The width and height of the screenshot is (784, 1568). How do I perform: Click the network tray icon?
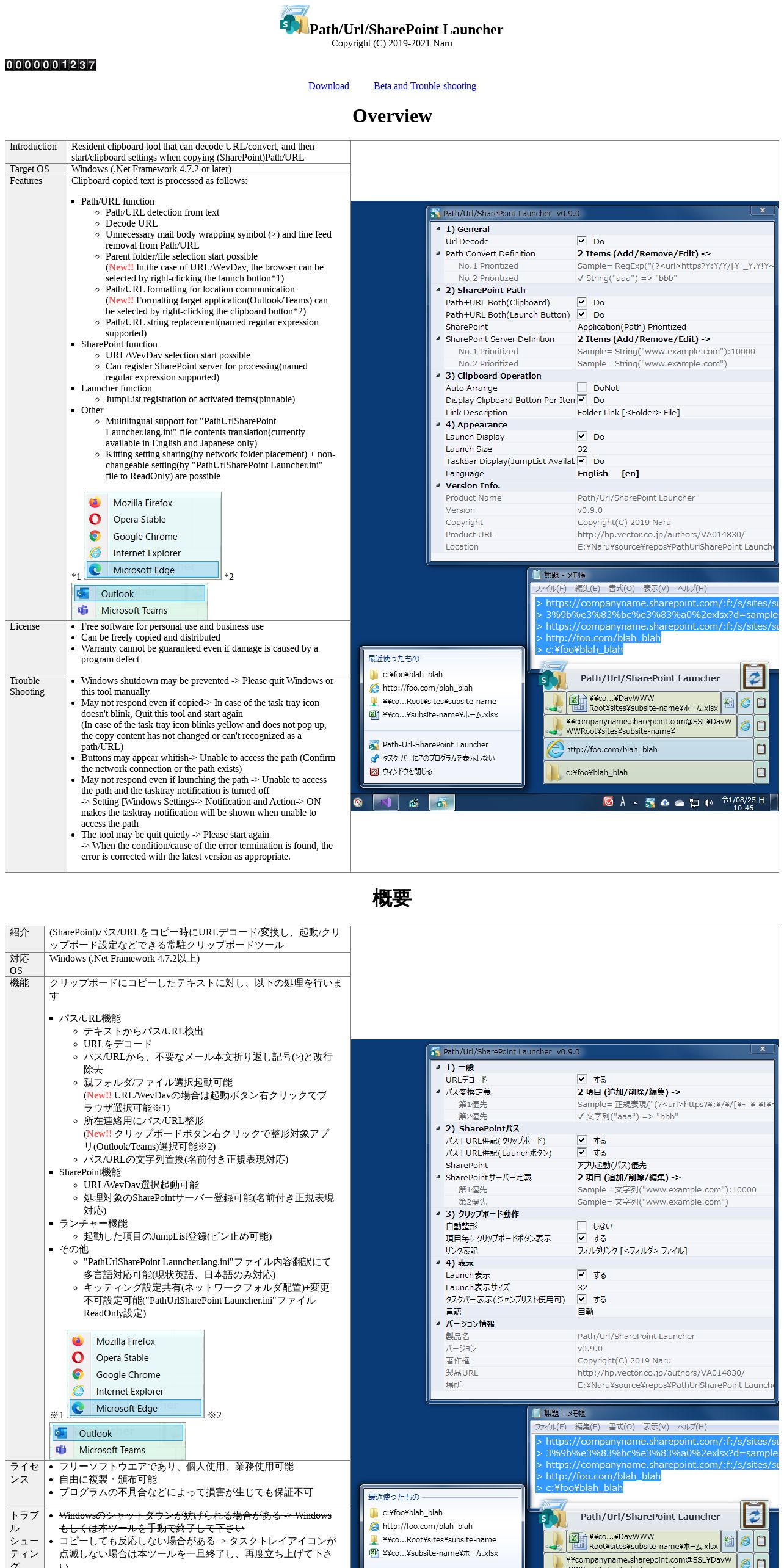coord(694,803)
